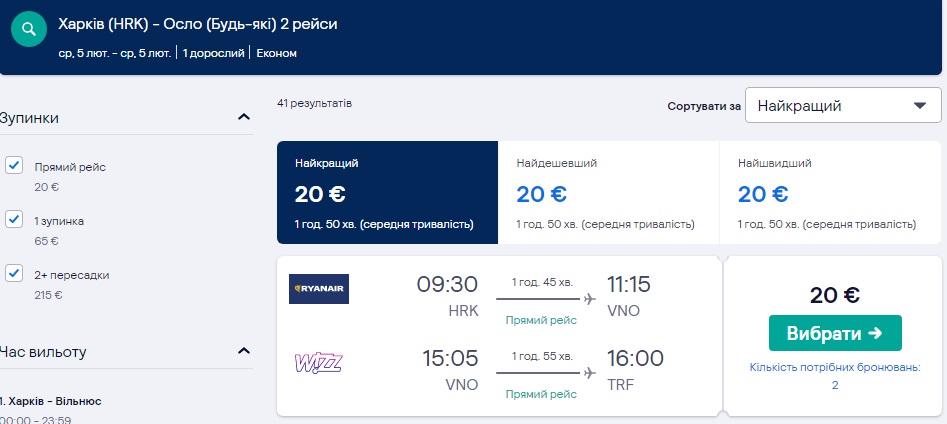Image resolution: width=947 pixels, height=424 pixels.
Task: Select the Найкращий results tab
Action: pyautogui.click(x=387, y=193)
